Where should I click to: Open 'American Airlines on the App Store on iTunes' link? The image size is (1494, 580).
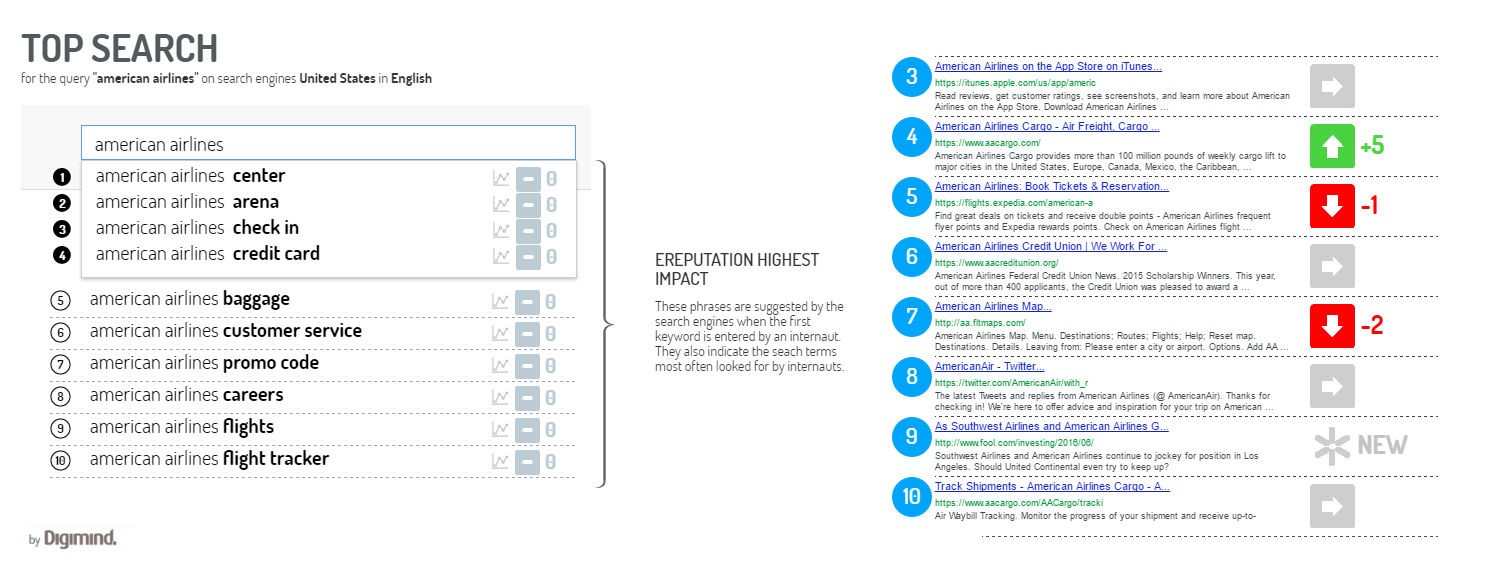coord(1048,67)
